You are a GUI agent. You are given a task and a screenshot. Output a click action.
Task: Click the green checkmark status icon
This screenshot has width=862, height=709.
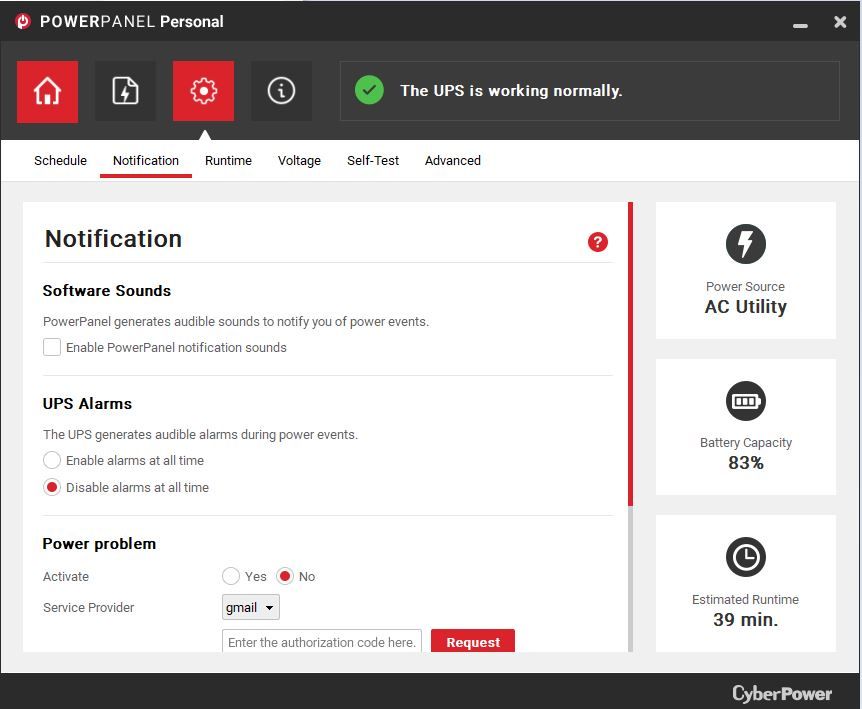pyautogui.click(x=369, y=90)
